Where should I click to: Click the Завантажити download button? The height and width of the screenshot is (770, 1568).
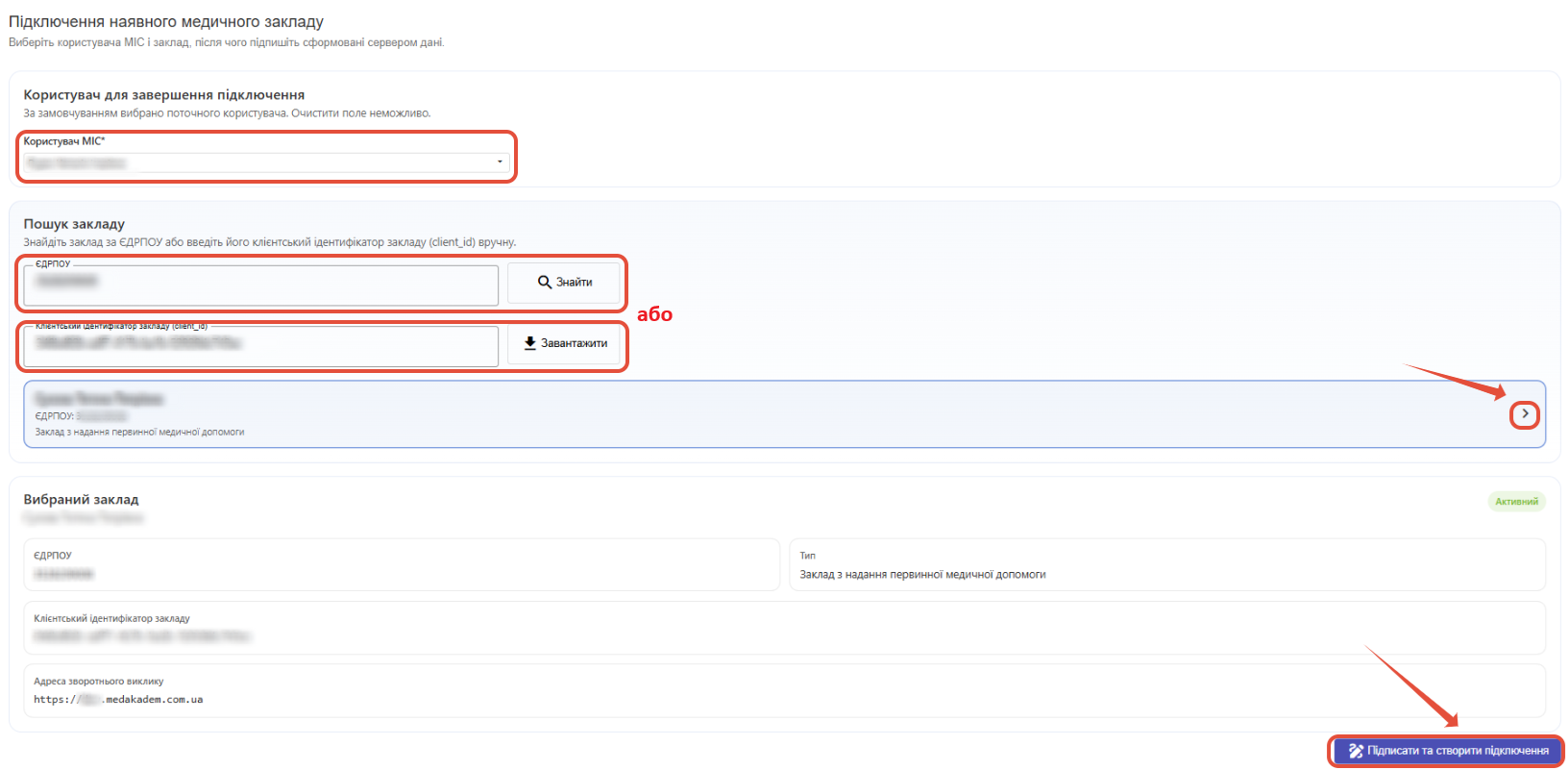point(564,343)
